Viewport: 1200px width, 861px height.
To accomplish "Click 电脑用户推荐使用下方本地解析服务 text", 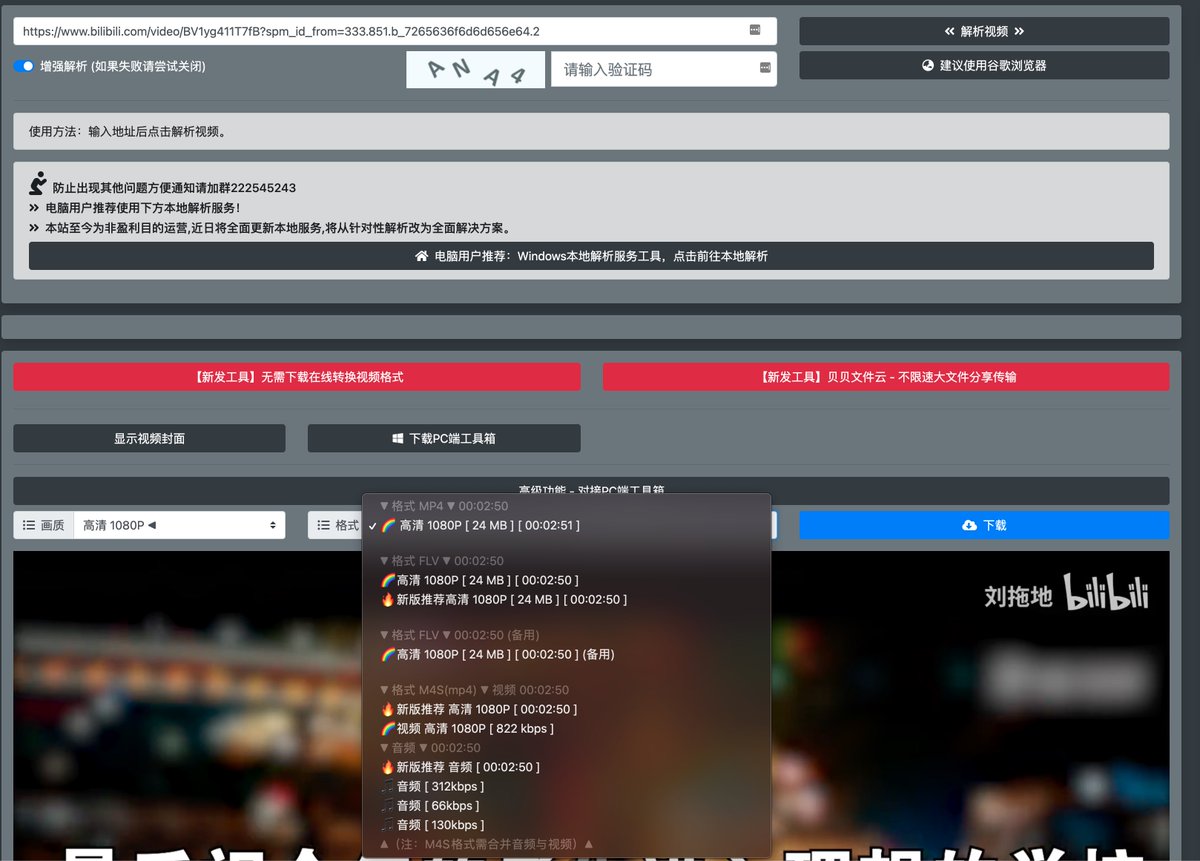I will click(x=142, y=208).
